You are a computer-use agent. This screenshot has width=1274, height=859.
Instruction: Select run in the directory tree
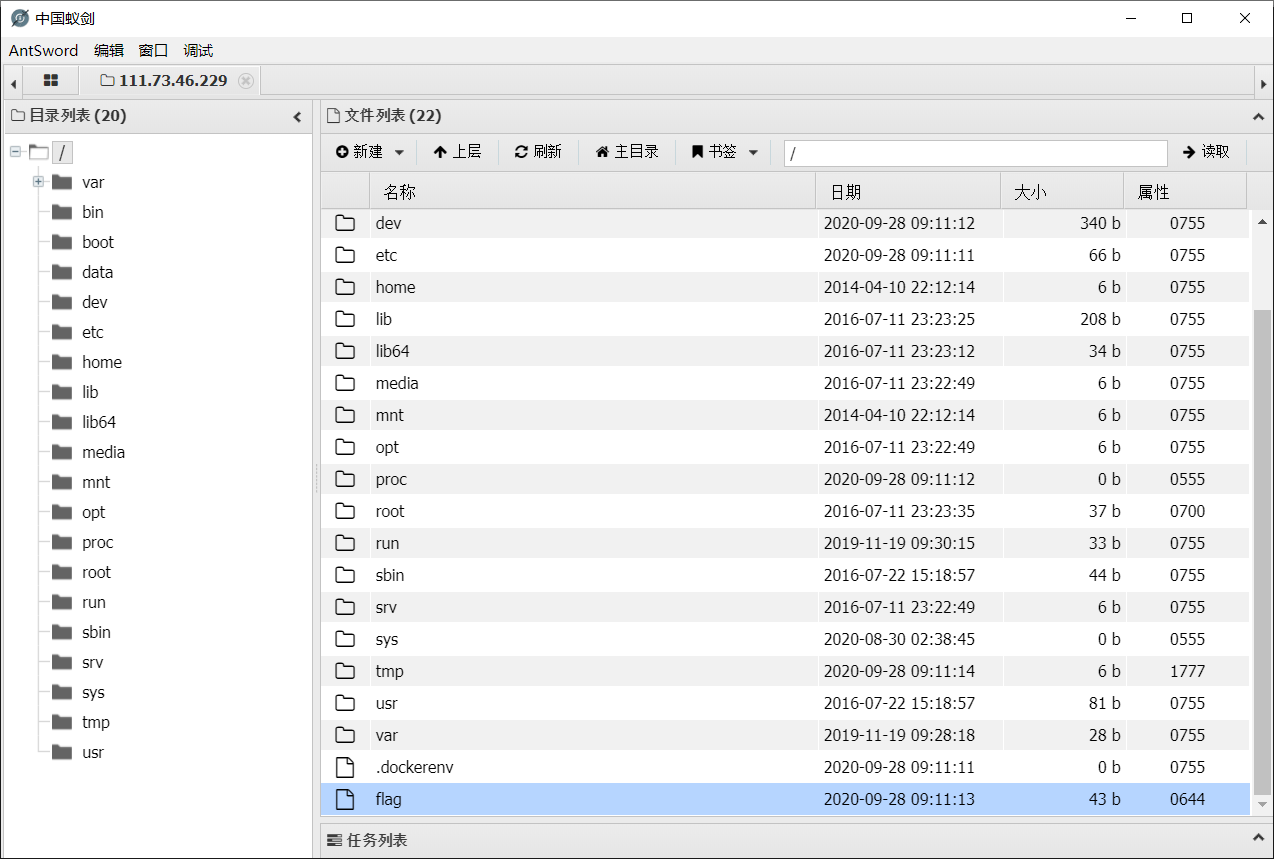coord(94,602)
